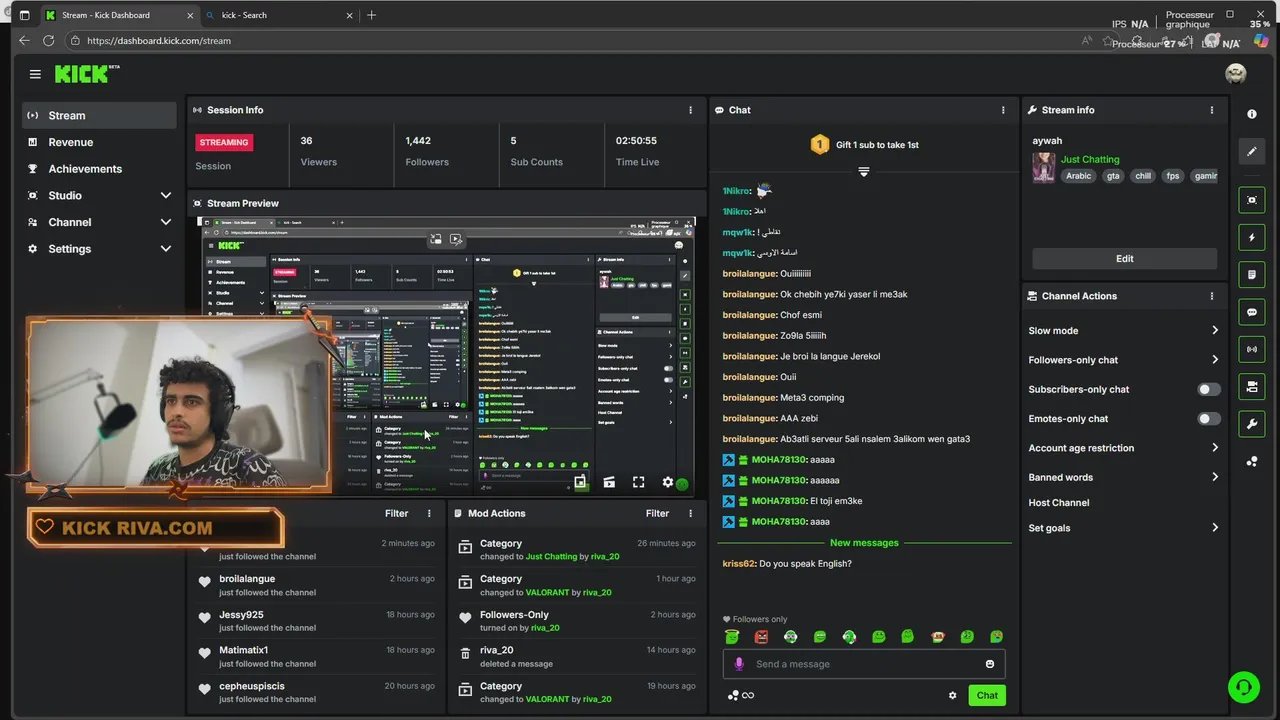
Task: Toggle the channel actions widget icon
Action: (1252, 386)
